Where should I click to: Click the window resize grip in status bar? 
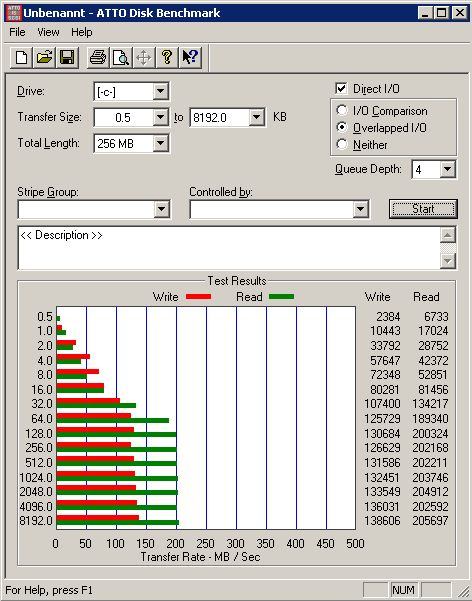(464, 591)
